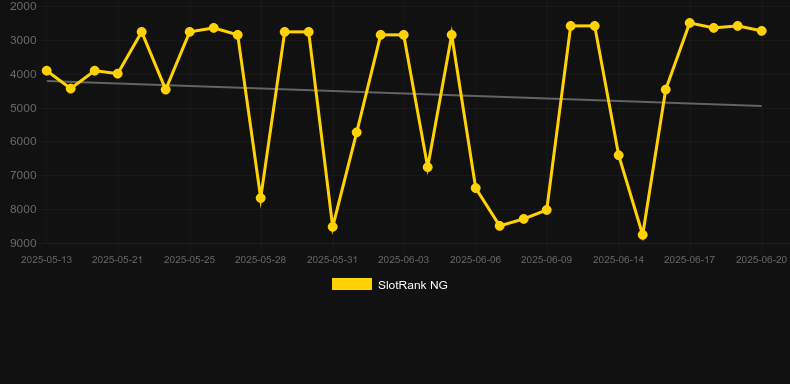This screenshot has width=790, height=384.
Task: Click the y-axis value 7000
Action: 23,175
